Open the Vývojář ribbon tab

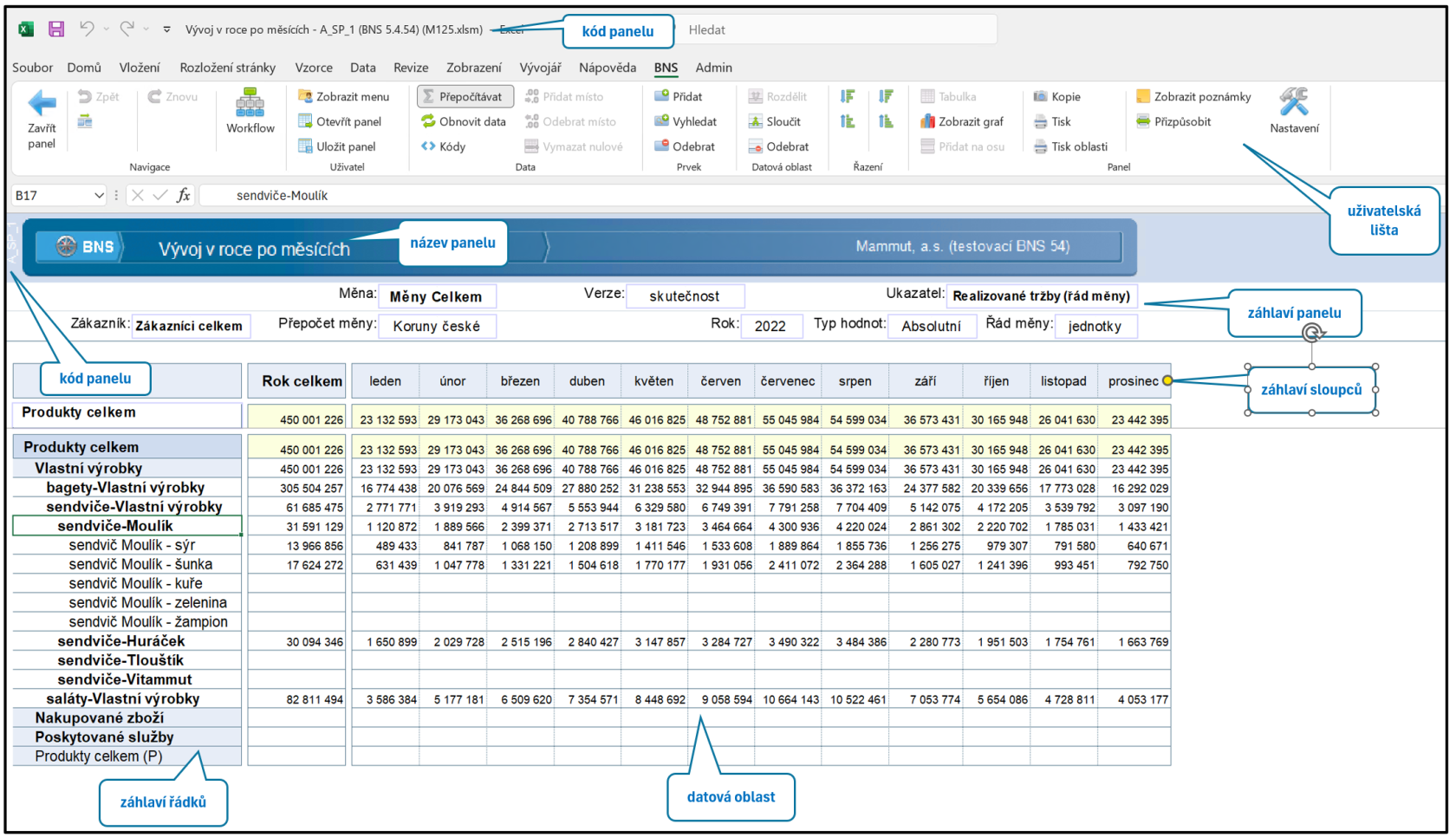(x=540, y=68)
